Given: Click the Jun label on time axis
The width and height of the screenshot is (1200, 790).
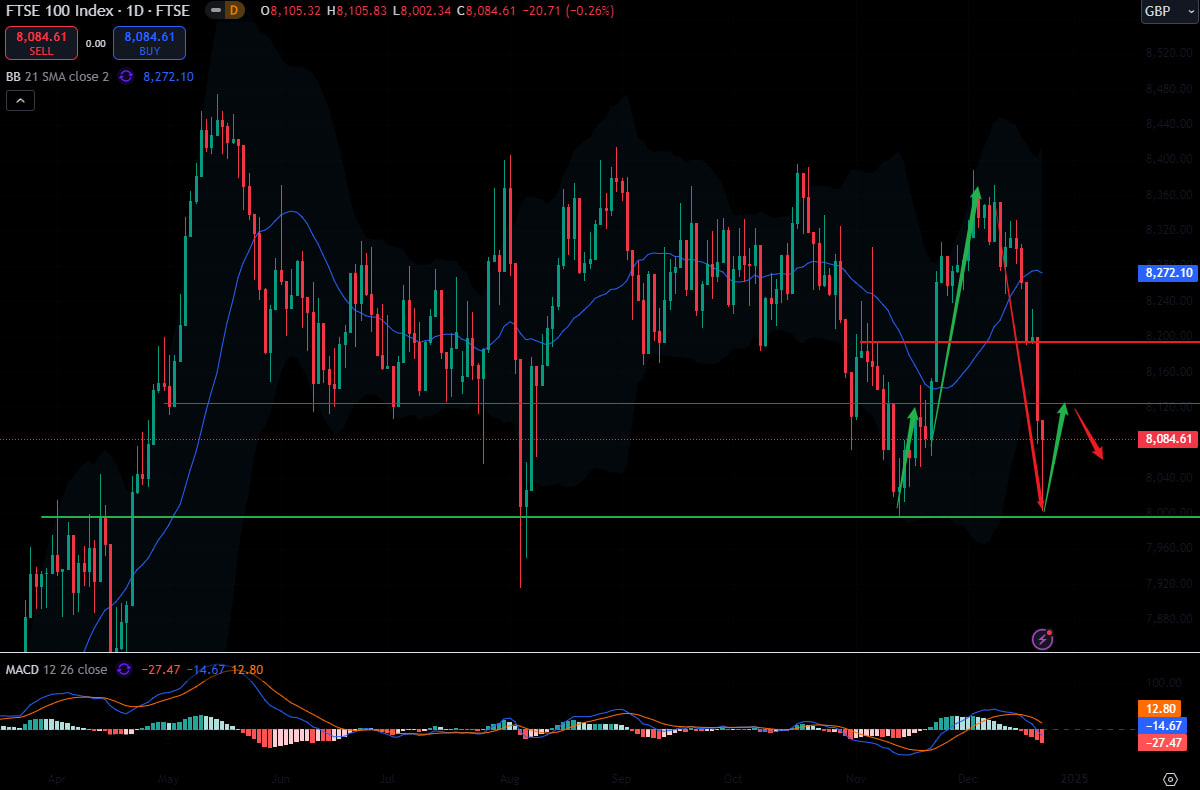Looking at the screenshot, I should pyautogui.click(x=281, y=777).
